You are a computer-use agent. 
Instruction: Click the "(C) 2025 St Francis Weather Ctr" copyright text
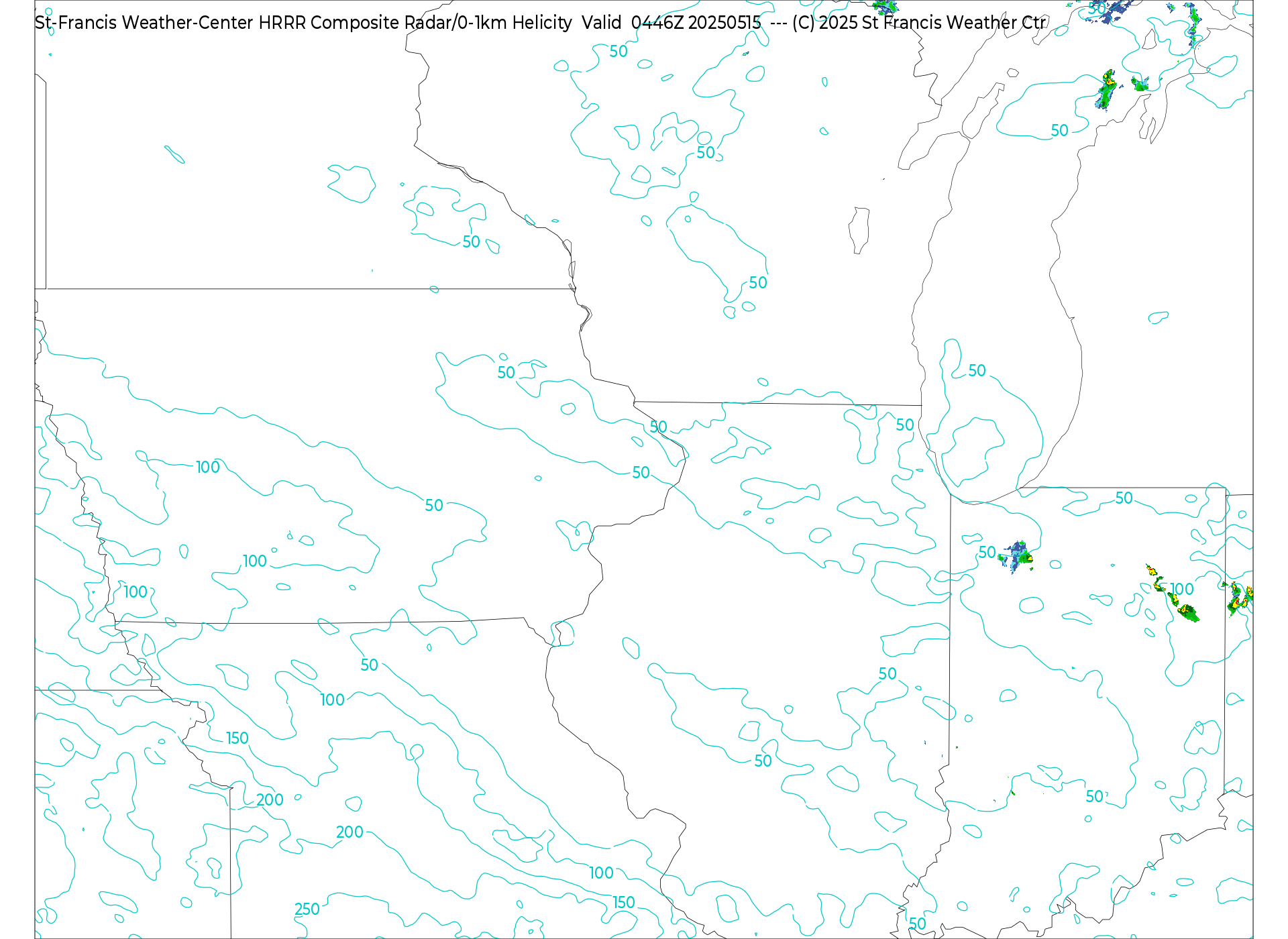tap(918, 23)
